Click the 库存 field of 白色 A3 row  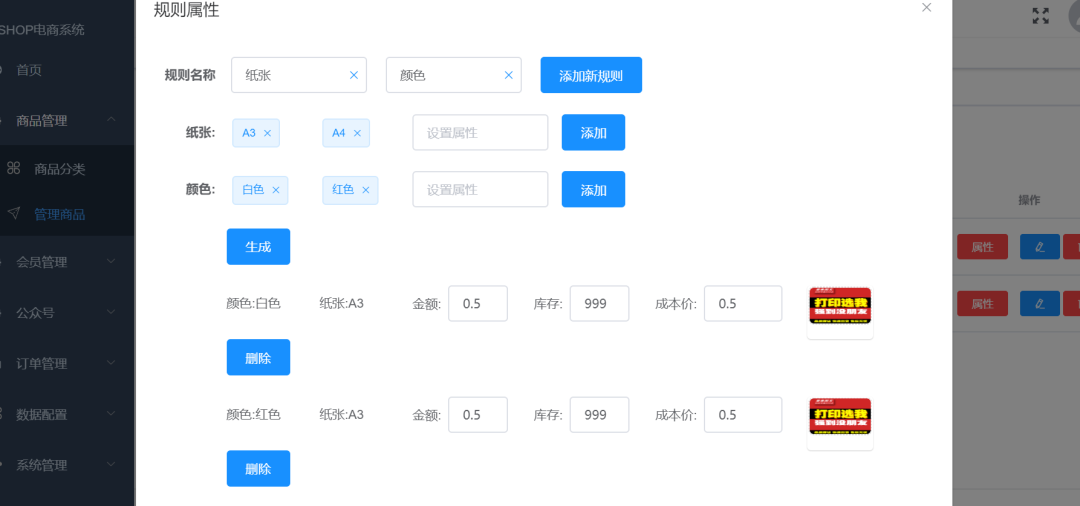coord(599,304)
